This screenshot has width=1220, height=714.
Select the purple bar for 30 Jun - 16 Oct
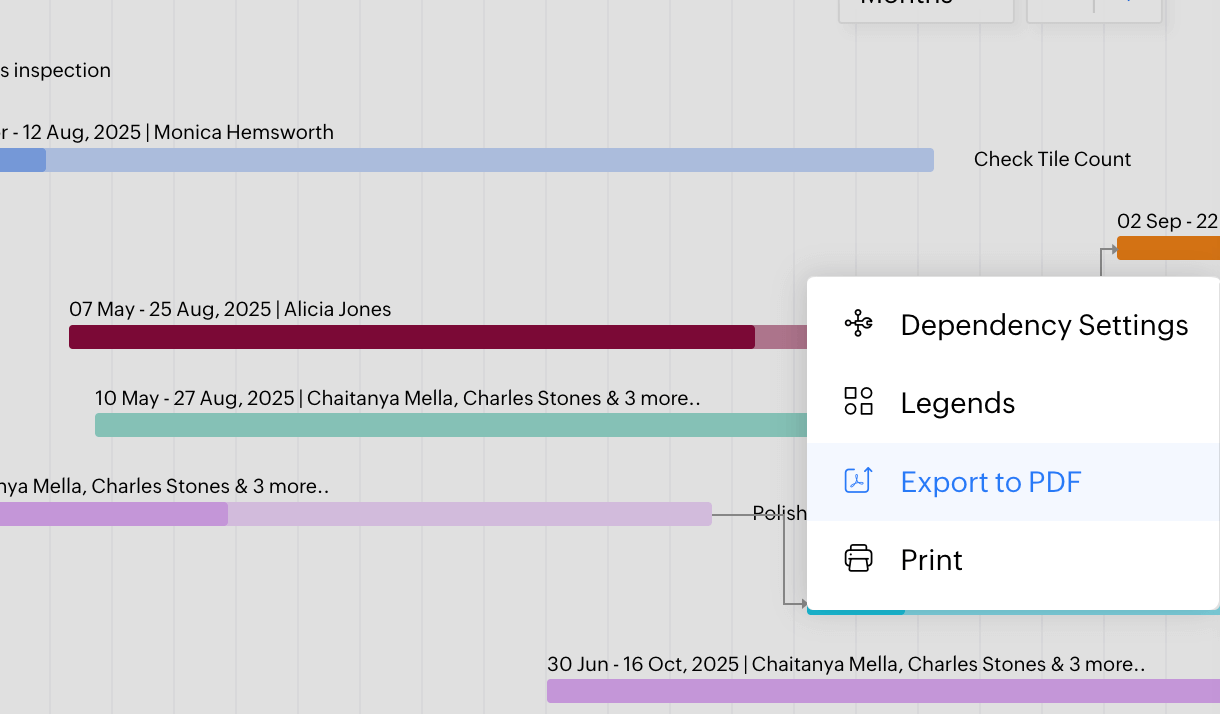880,691
